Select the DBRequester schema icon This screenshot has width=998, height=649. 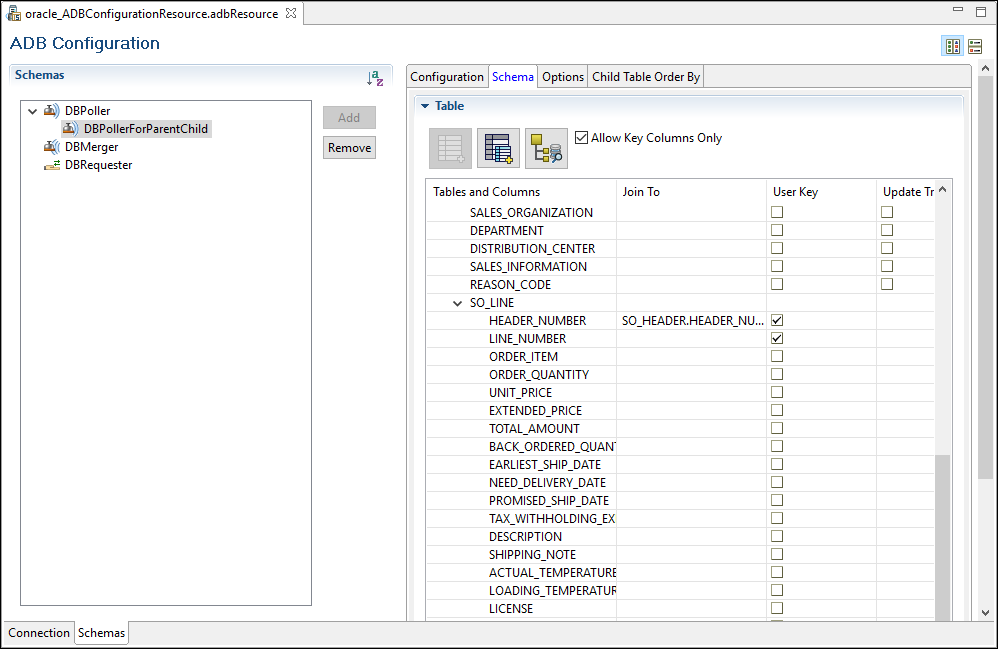[x=52, y=165]
